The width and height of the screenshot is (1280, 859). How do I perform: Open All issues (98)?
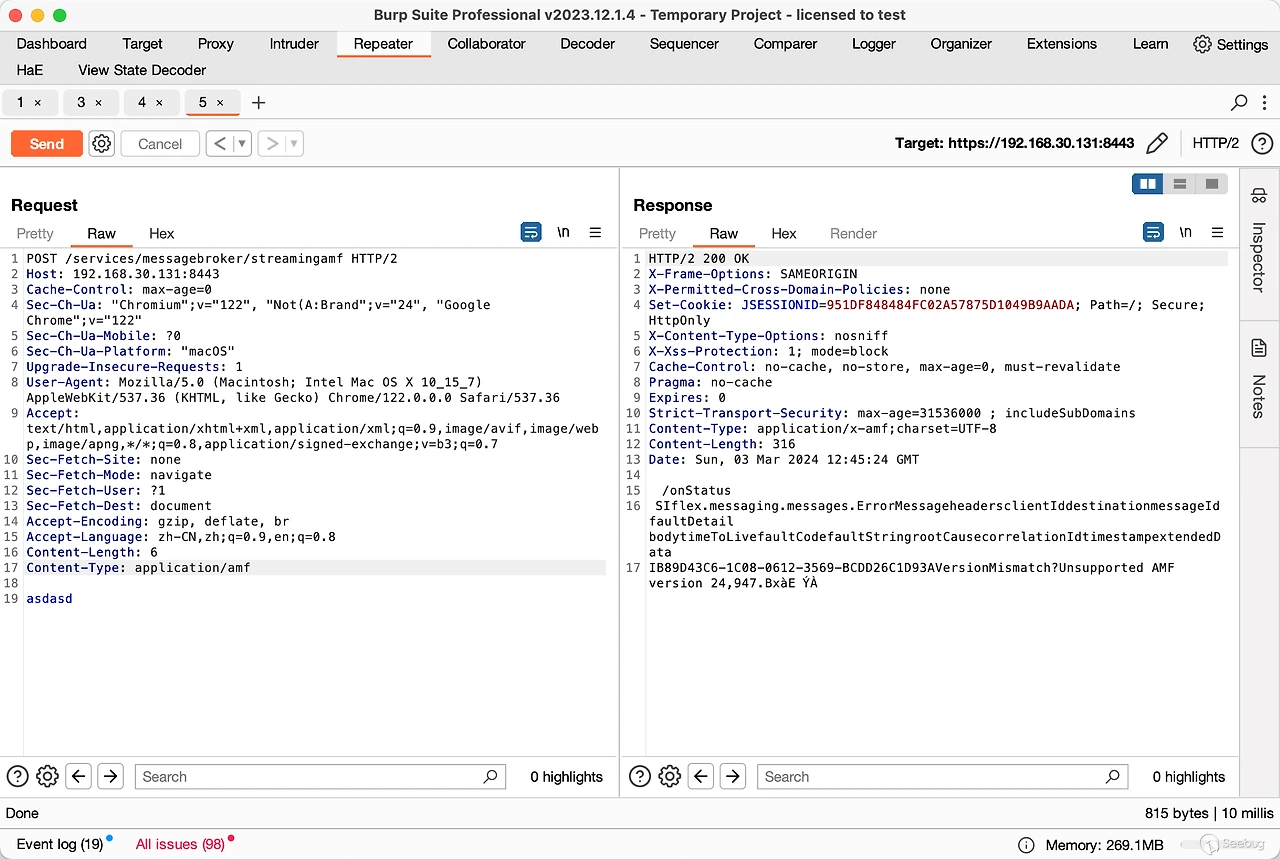pyautogui.click(x=180, y=844)
